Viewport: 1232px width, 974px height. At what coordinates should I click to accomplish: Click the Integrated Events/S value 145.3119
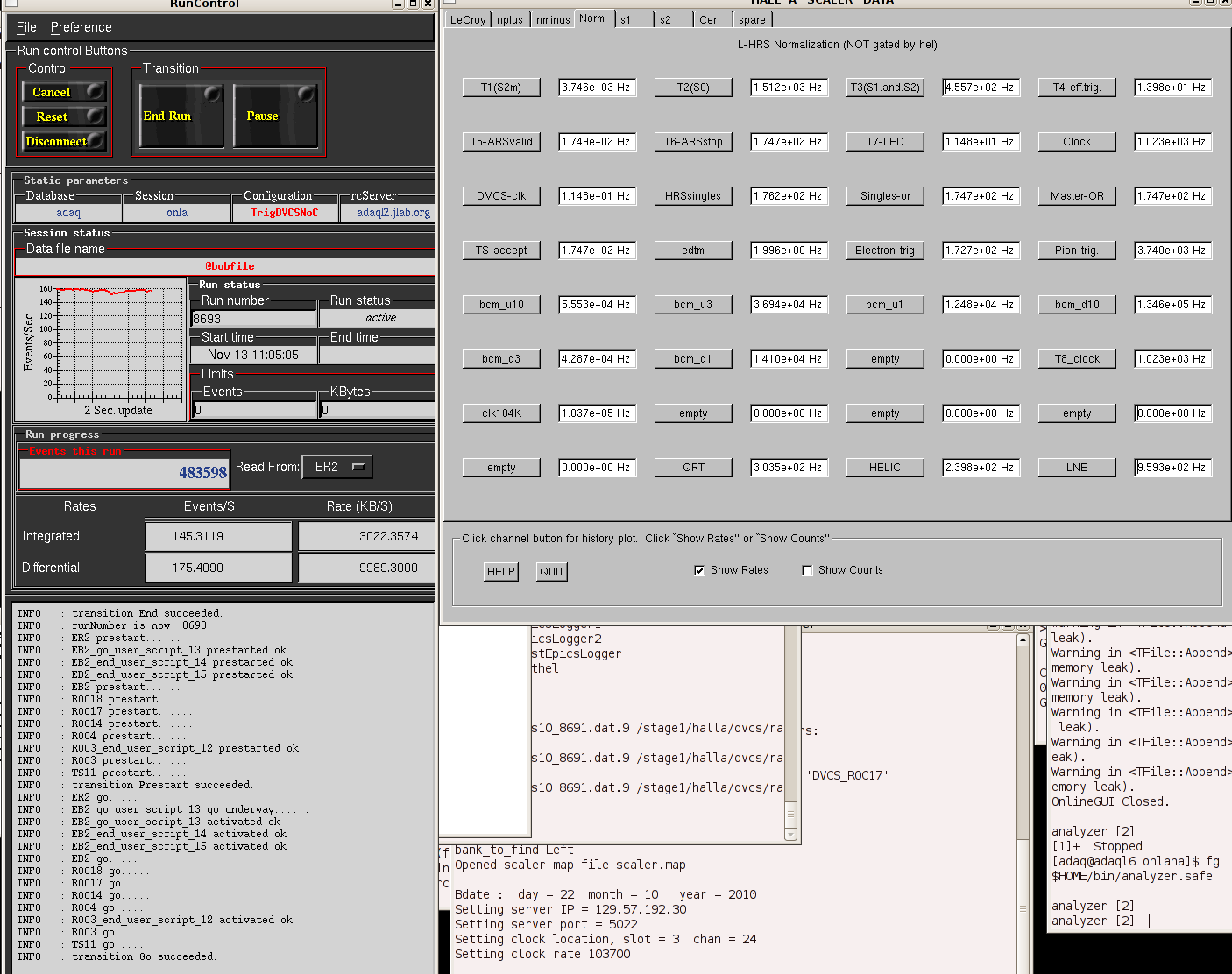pos(218,536)
